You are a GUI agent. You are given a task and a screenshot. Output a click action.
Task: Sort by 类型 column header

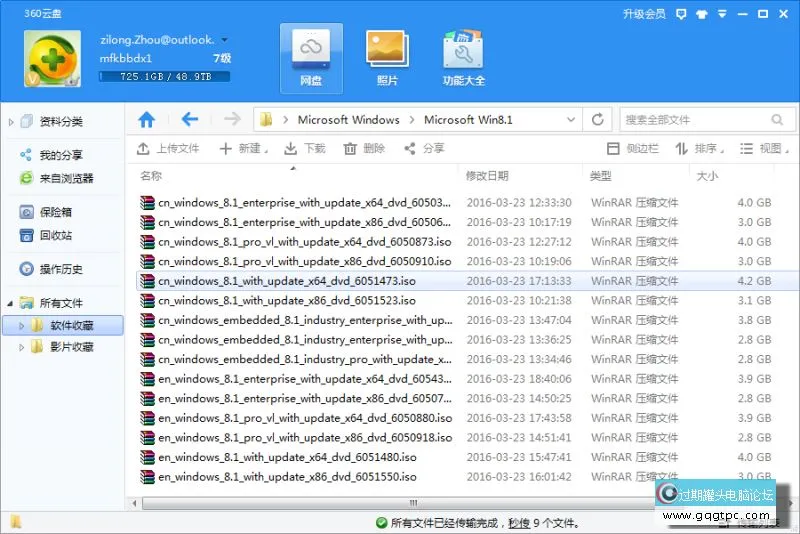[x=601, y=176]
